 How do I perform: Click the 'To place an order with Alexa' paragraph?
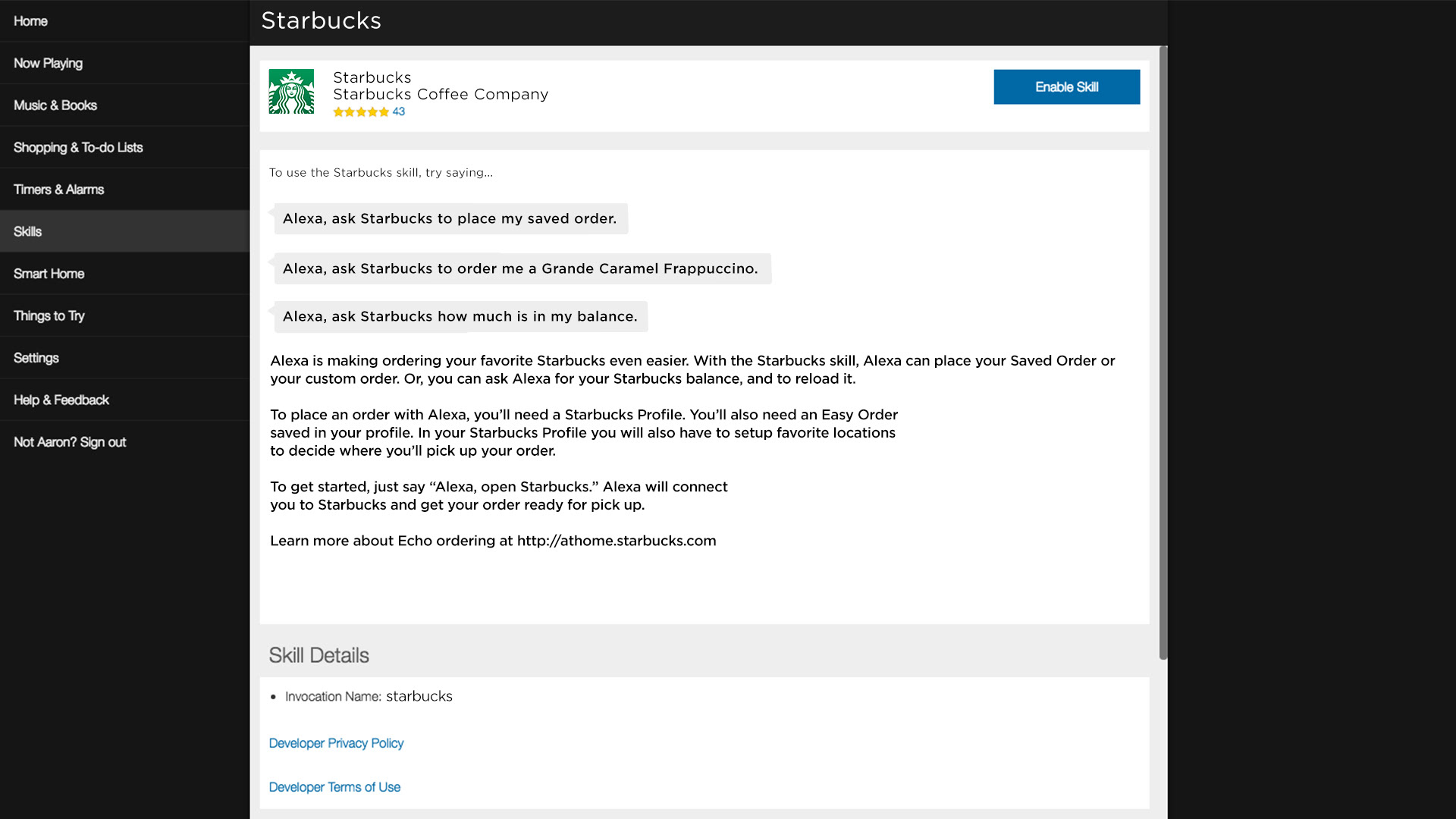(584, 432)
